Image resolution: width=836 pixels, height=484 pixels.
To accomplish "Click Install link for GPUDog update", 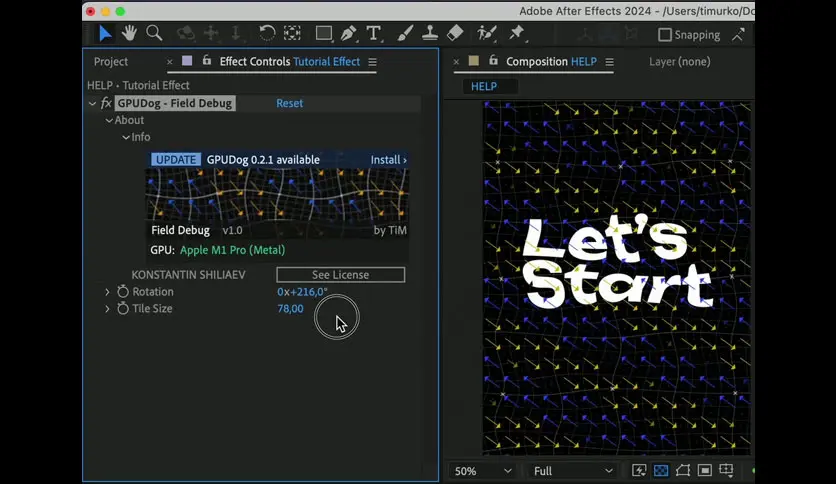I will (389, 160).
